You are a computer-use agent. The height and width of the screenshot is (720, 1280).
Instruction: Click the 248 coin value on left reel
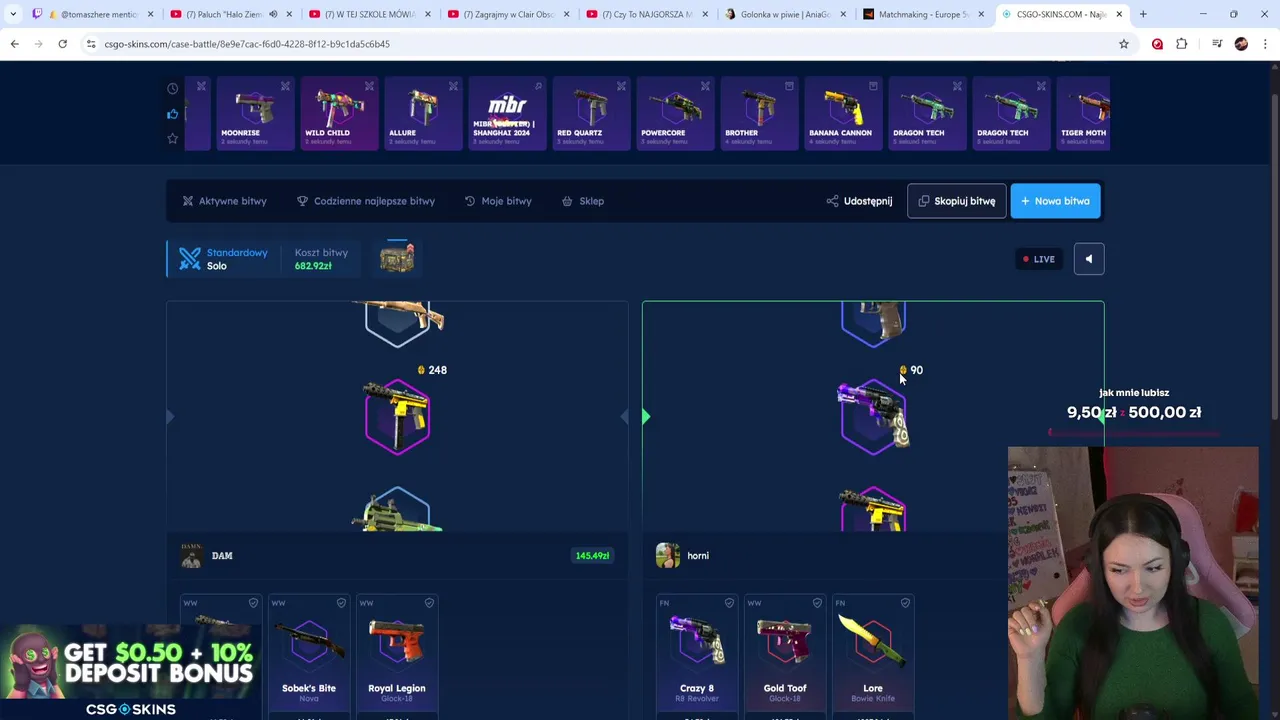pos(432,370)
